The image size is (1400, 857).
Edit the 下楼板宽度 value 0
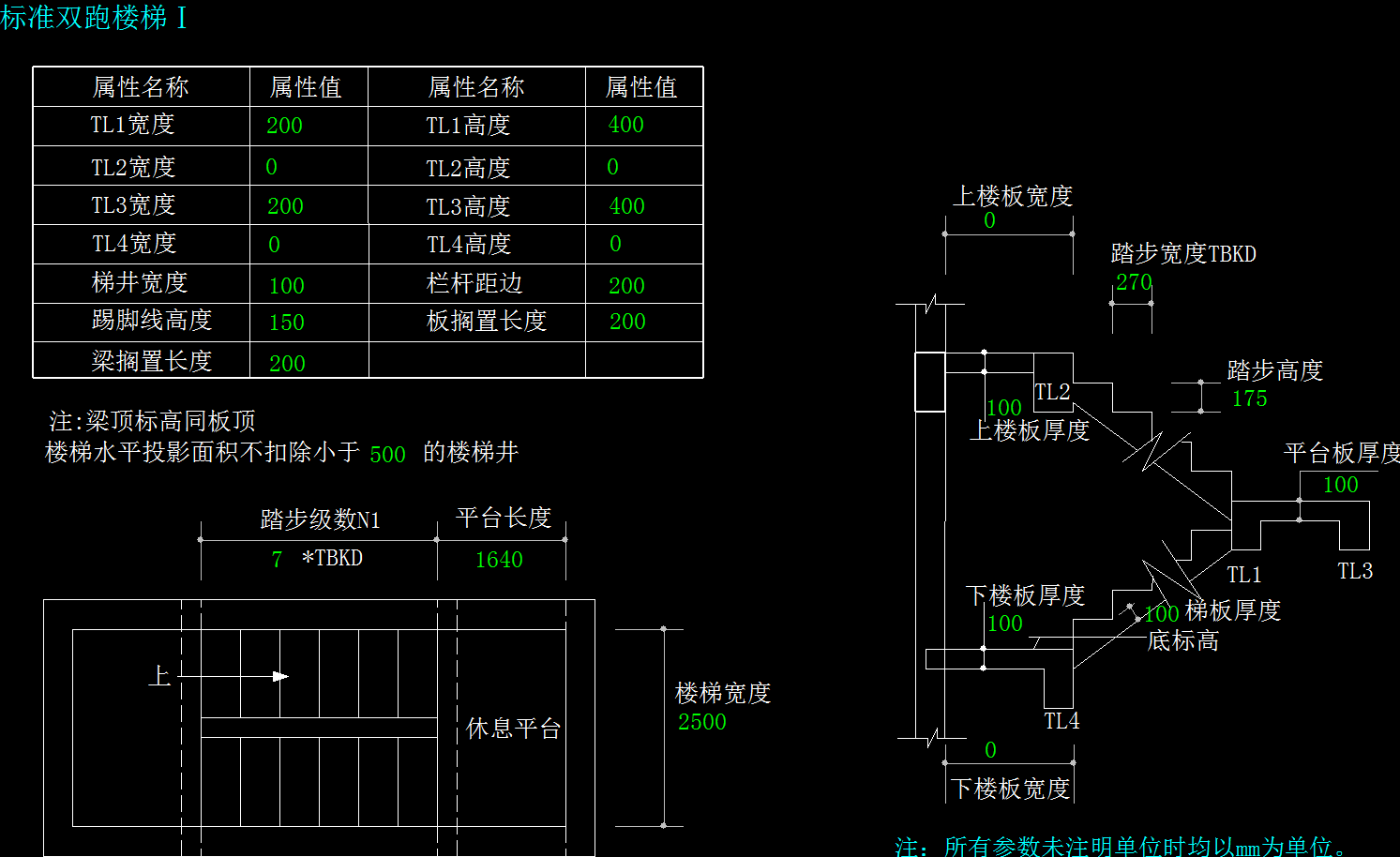point(990,750)
